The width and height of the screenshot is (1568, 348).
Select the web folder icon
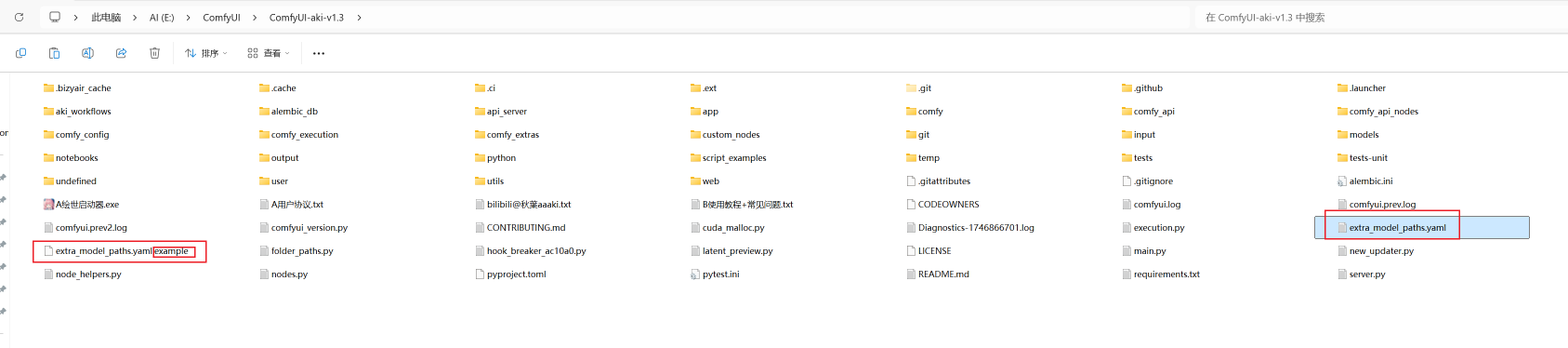(695, 181)
